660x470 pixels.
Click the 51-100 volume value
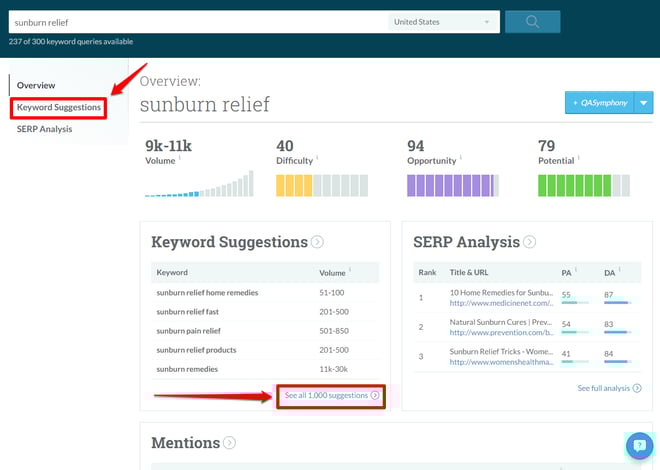pyautogui.click(x=332, y=293)
